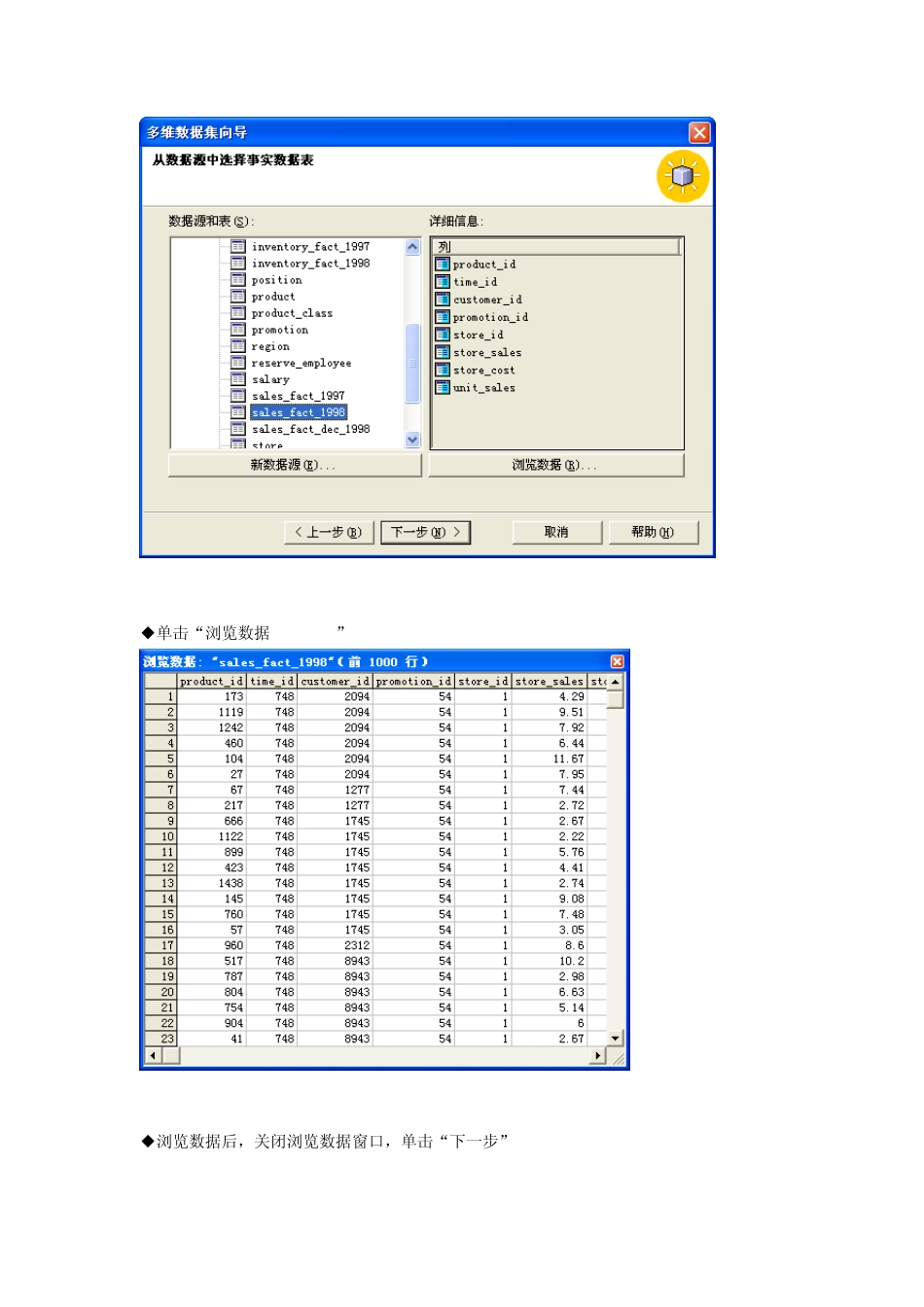Close the 多维数据集向导 wizard dialog
The width and height of the screenshot is (924, 1307).
pyautogui.click(x=699, y=132)
